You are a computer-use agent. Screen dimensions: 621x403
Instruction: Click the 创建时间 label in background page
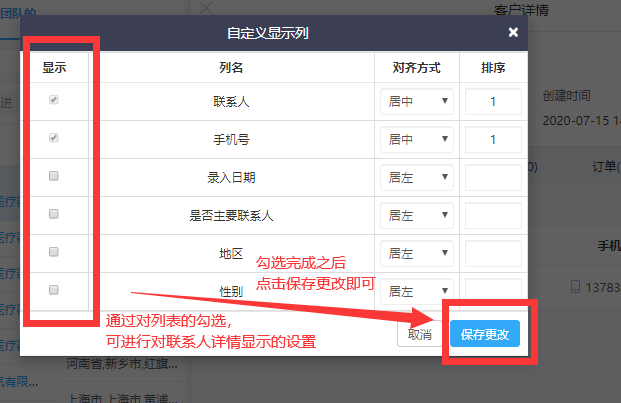pos(566,95)
